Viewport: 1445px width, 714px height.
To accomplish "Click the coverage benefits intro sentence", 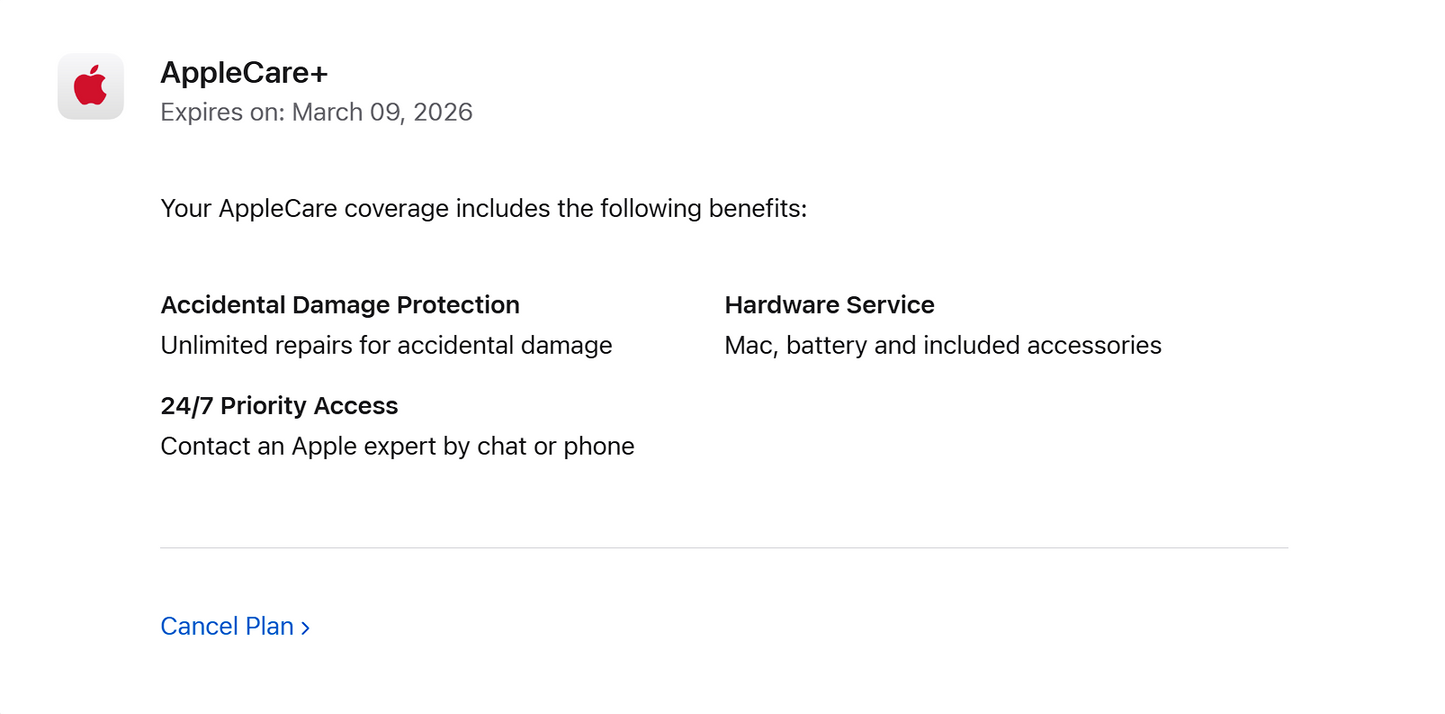I will point(485,208).
